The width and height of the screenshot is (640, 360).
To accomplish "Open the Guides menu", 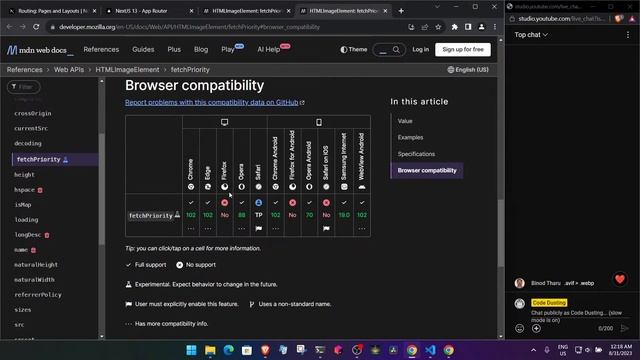I will coord(143,50).
